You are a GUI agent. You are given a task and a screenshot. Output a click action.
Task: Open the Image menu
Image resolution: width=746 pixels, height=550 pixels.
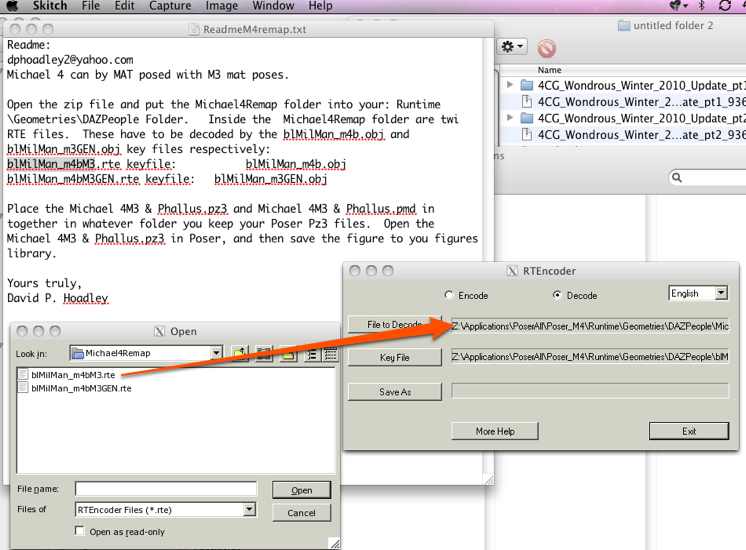click(x=222, y=5)
